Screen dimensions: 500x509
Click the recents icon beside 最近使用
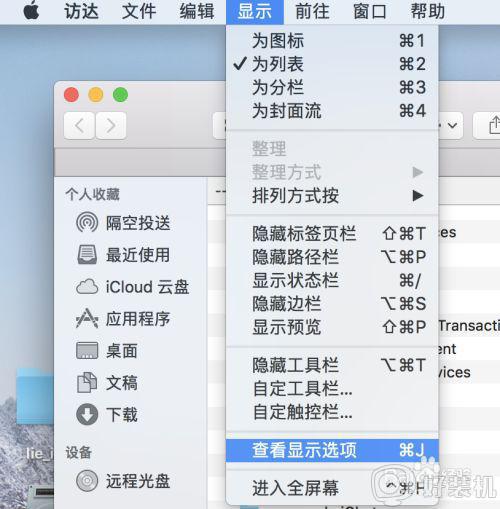click(x=87, y=255)
